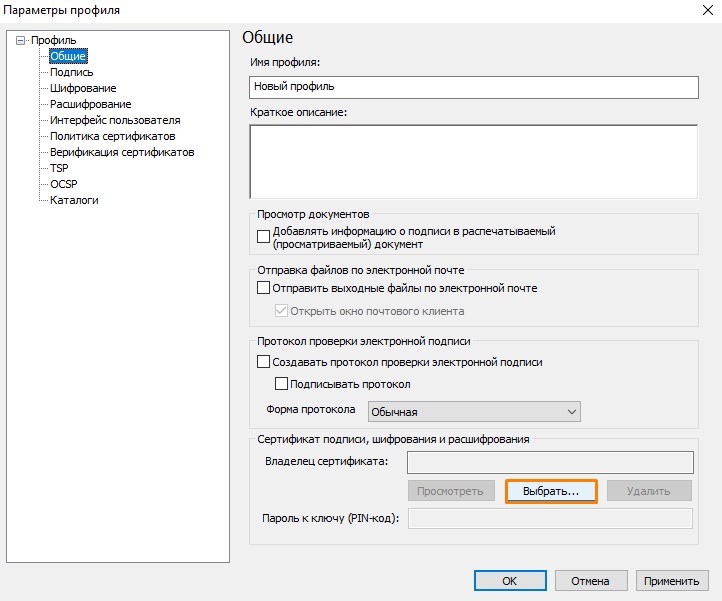Select Верификация сертификатов item
Image resolution: width=722 pixels, height=601 pixels.
[x=122, y=152]
